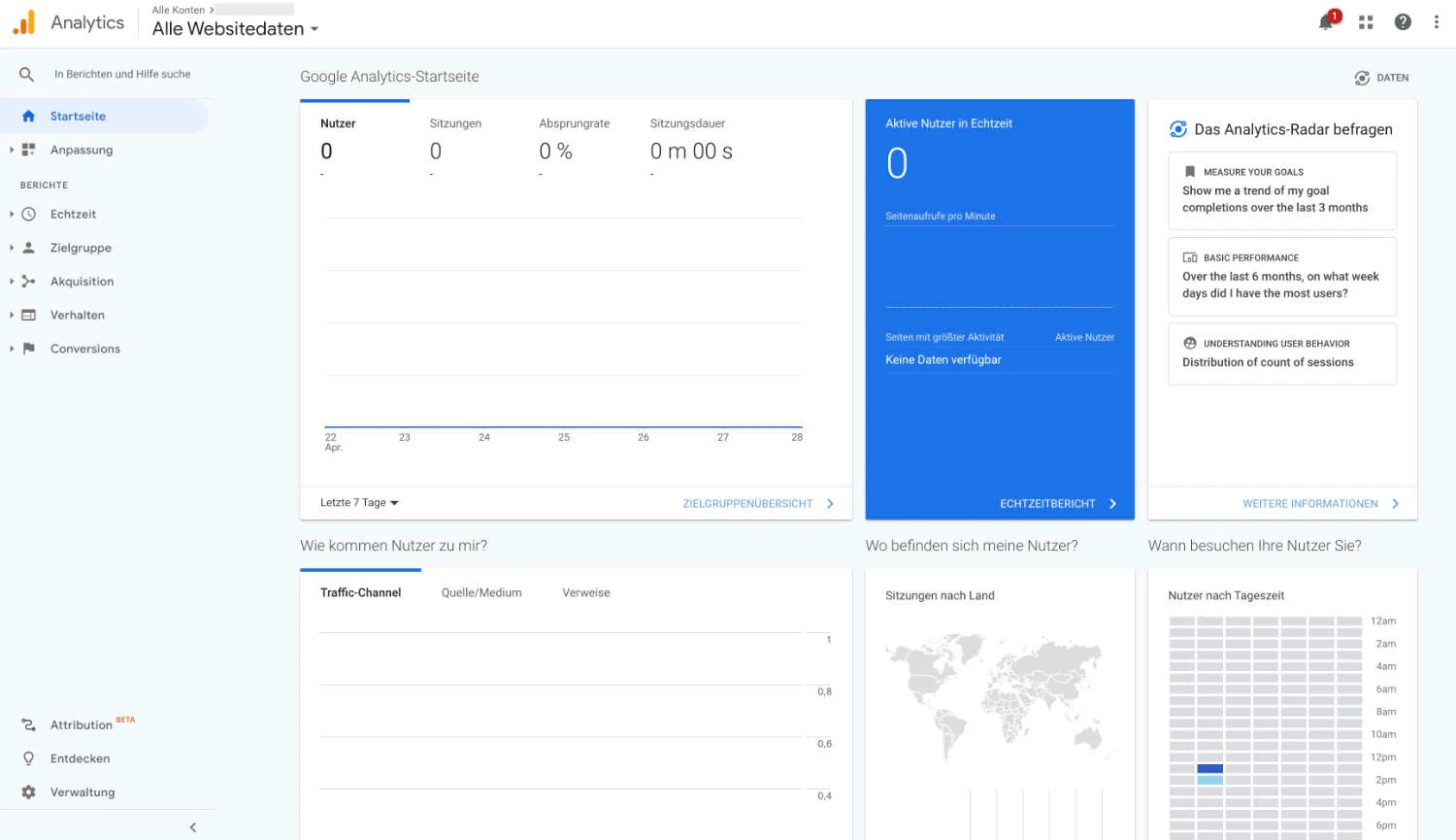This screenshot has height=840, width=1456.
Task: Switch to the Quelle/Medium tab
Action: coord(480,592)
